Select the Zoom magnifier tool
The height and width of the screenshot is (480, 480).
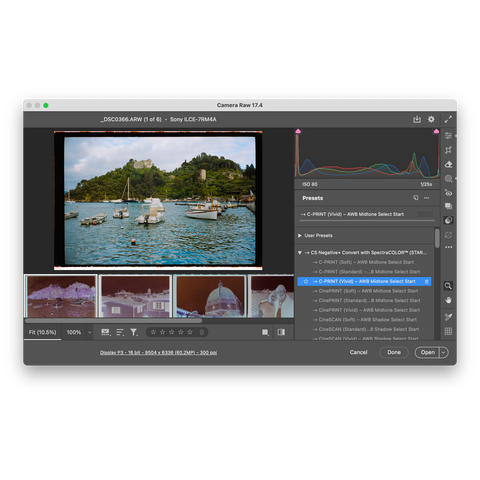(x=448, y=286)
